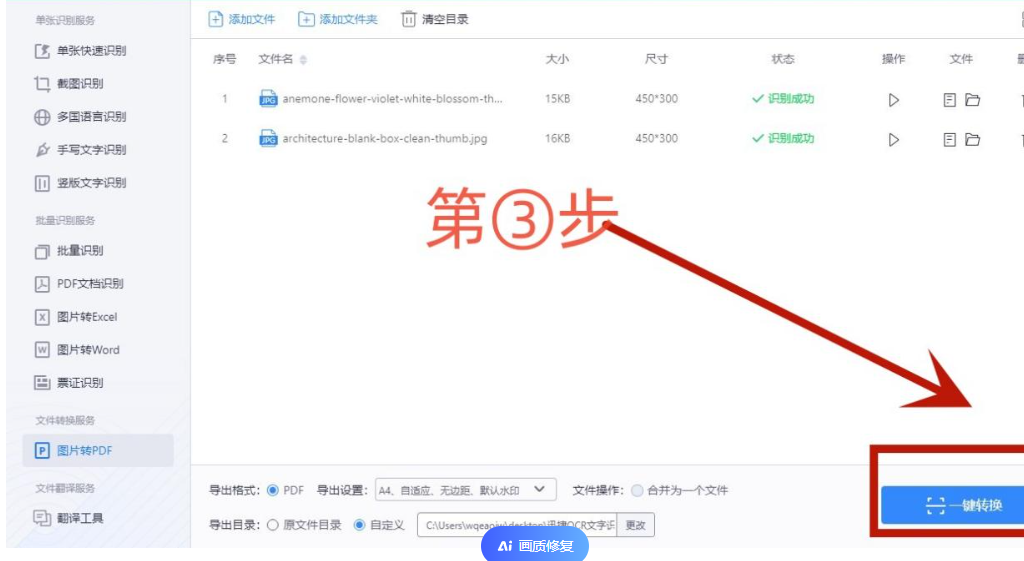Click anemone-flower-violet-white-blossom file name
Screen dimensions: 1024x561
(x=392, y=99)
